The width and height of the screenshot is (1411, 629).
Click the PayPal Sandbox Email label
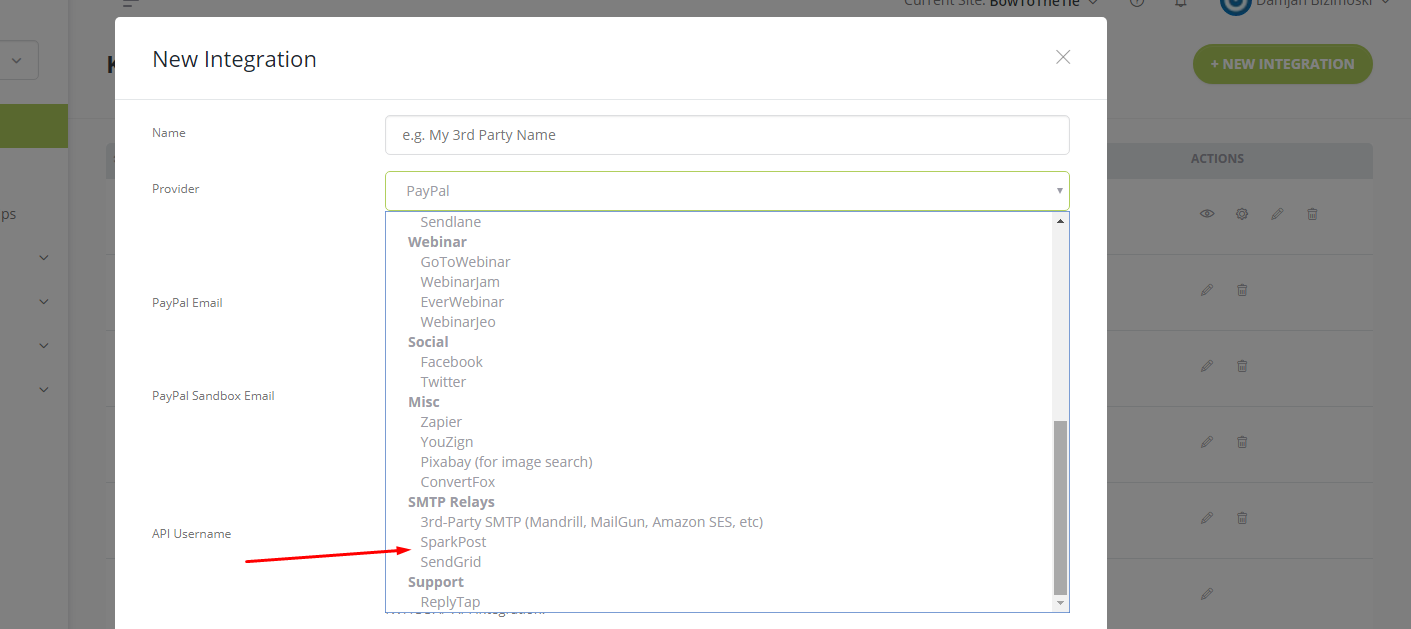tap(213, 395)
